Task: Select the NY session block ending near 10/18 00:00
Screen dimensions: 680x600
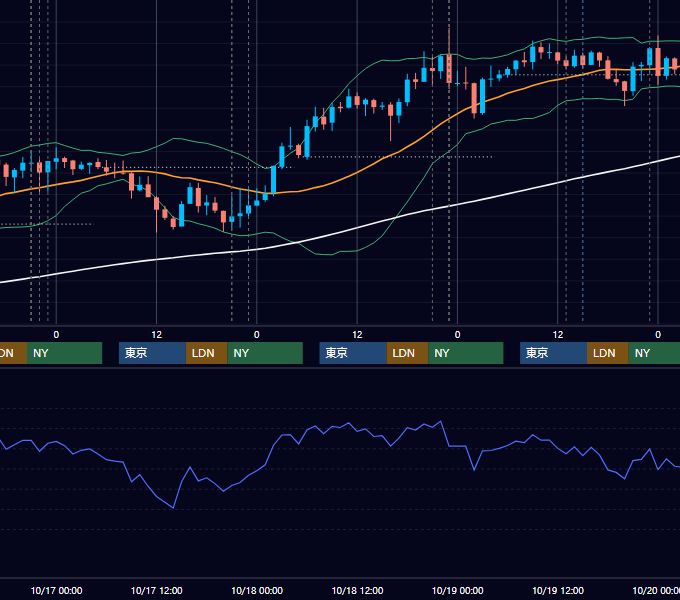Action: click(265, 353)
